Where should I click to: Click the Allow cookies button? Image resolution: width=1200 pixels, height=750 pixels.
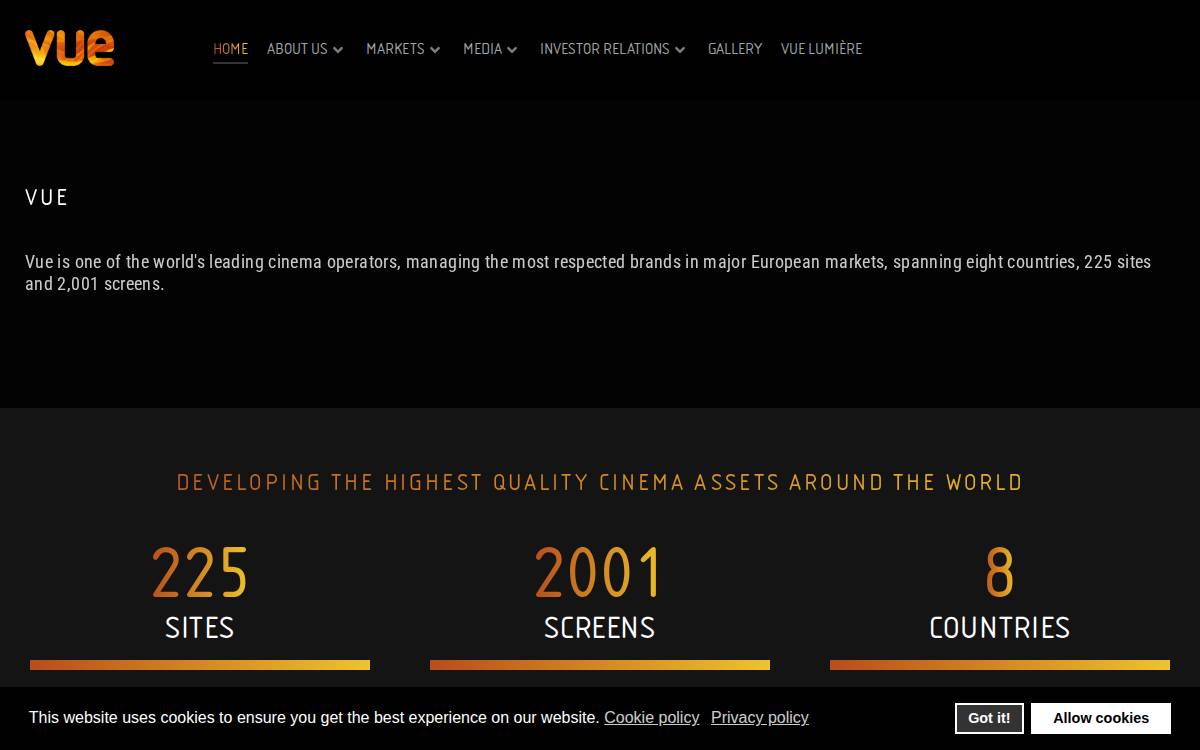[1101, 718]
